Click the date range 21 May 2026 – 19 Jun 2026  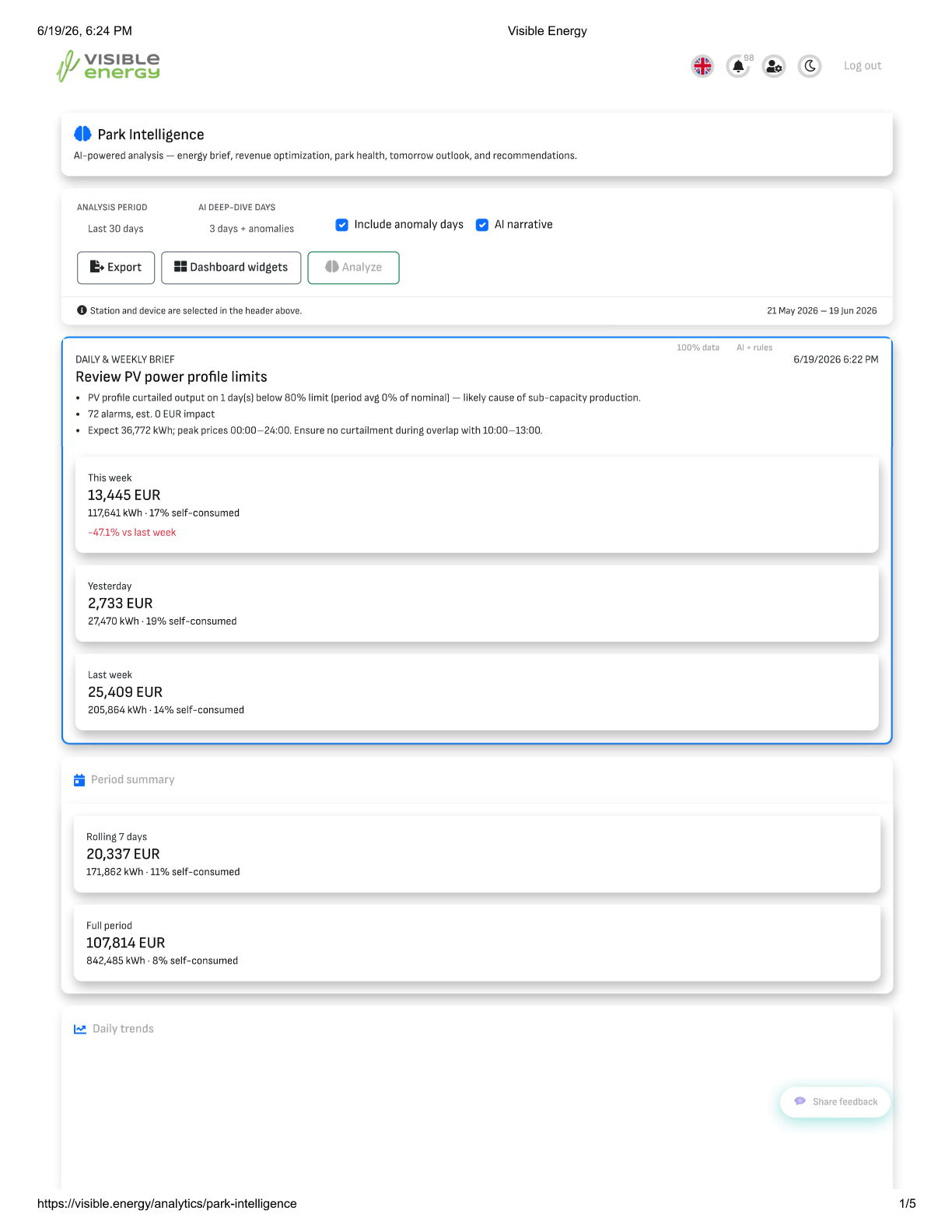pyautogui.click(x=821, y=310)
